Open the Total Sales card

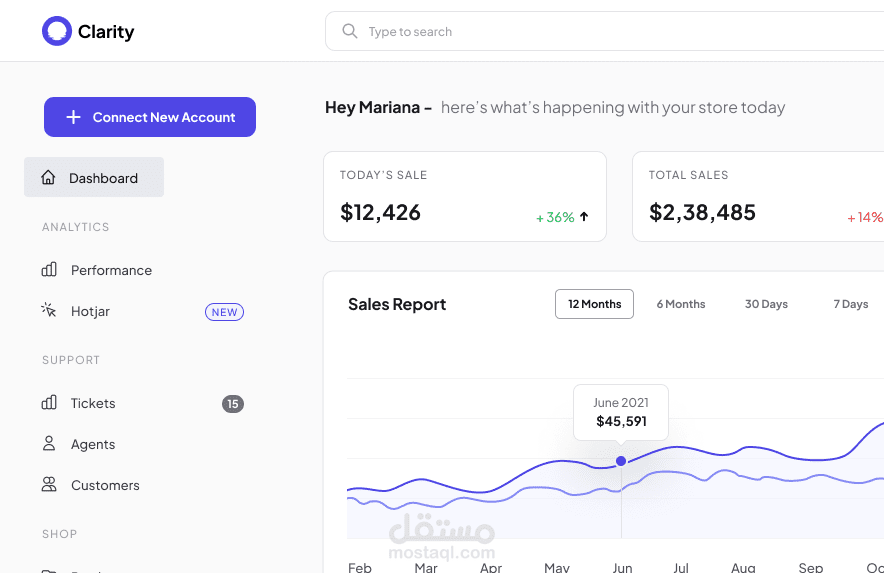[758, 196]
